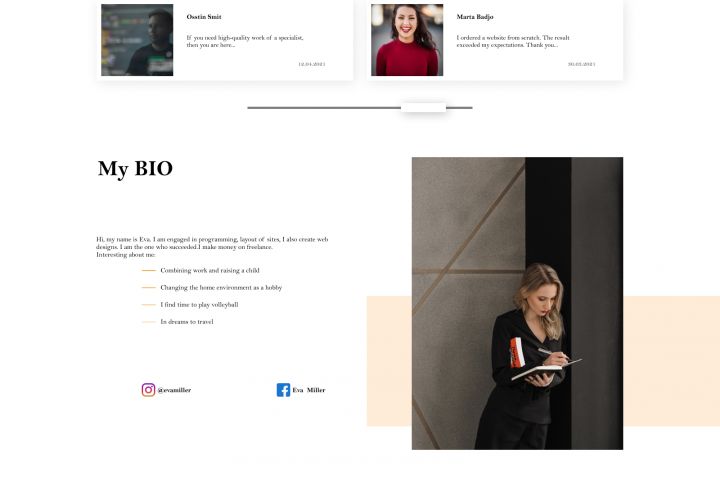Select 'Combining work and raising a child' item
720x480 pixels.
[210, 271]
